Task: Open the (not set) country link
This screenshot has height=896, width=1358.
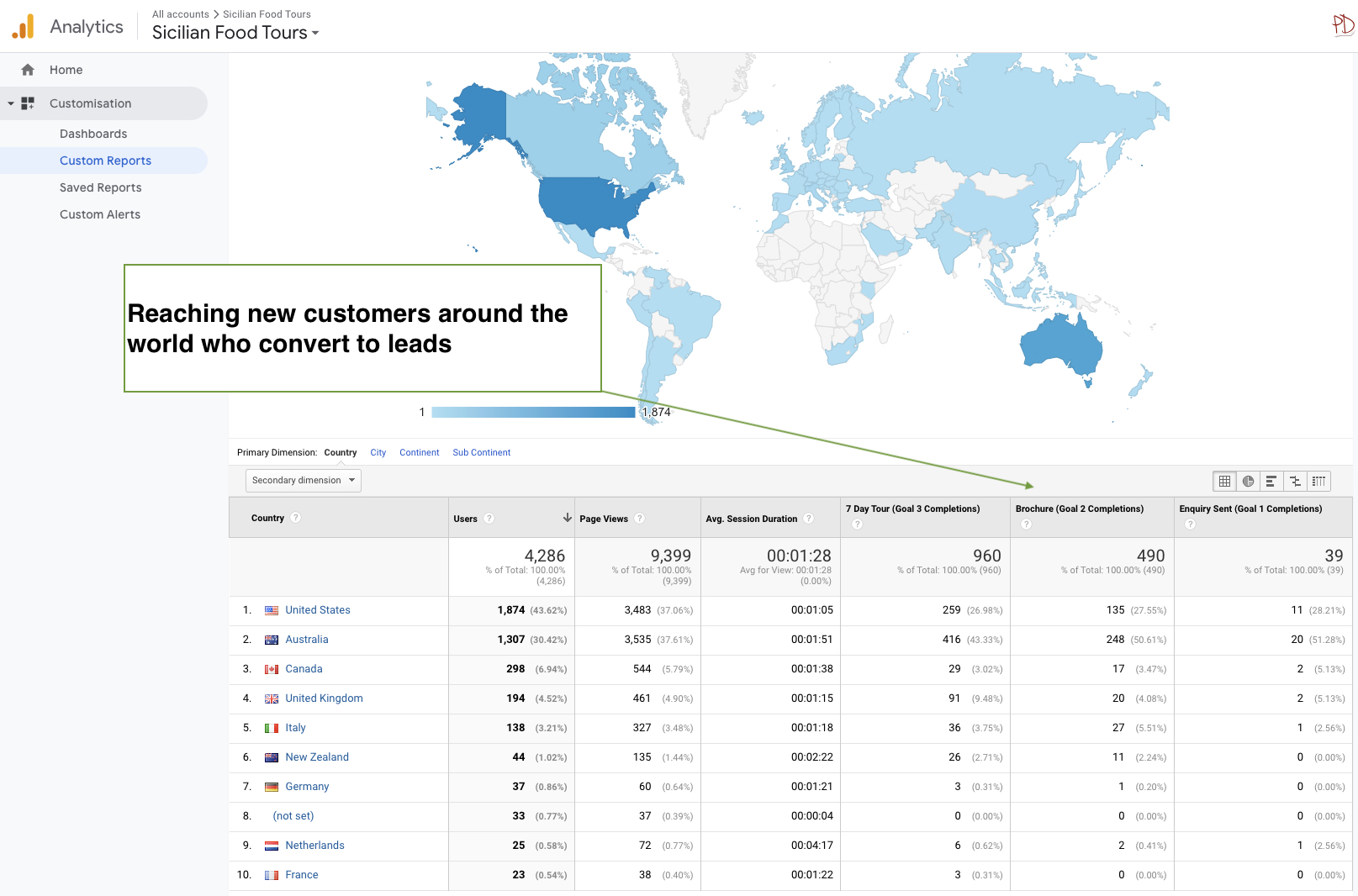Action: point(293,816)
